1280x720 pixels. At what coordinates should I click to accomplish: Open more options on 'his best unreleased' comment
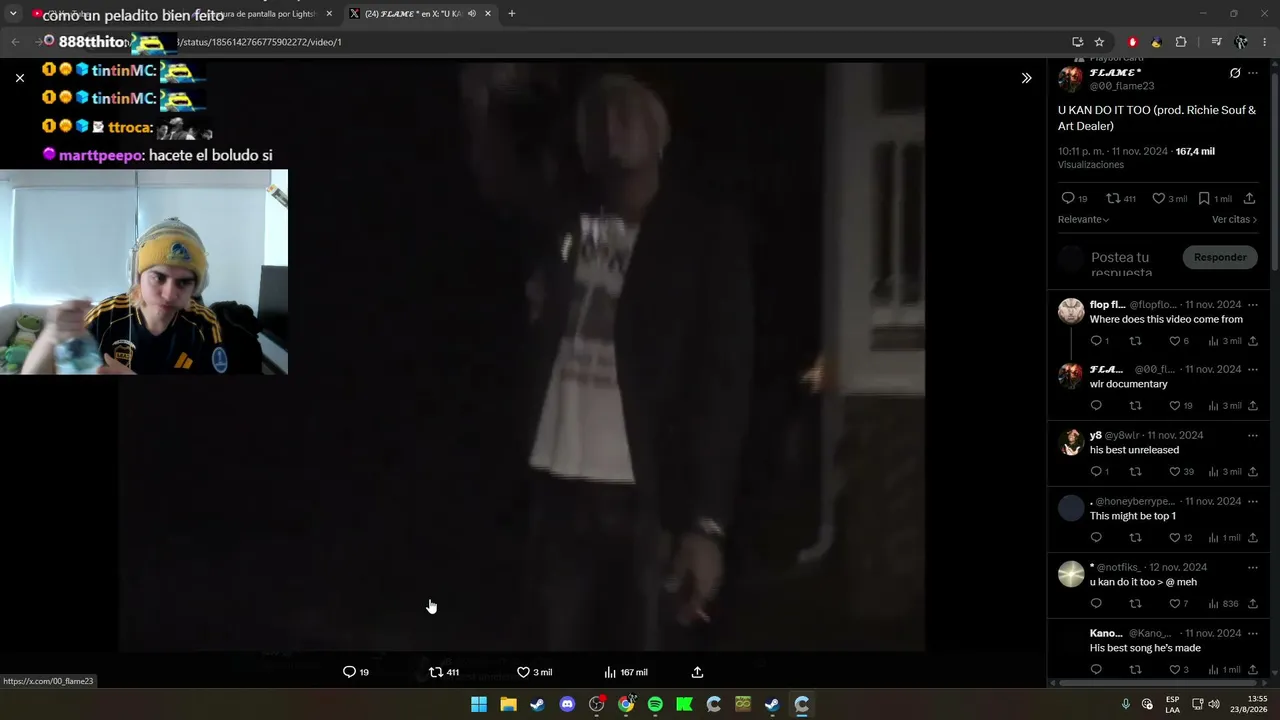[x=1253, y=435]
